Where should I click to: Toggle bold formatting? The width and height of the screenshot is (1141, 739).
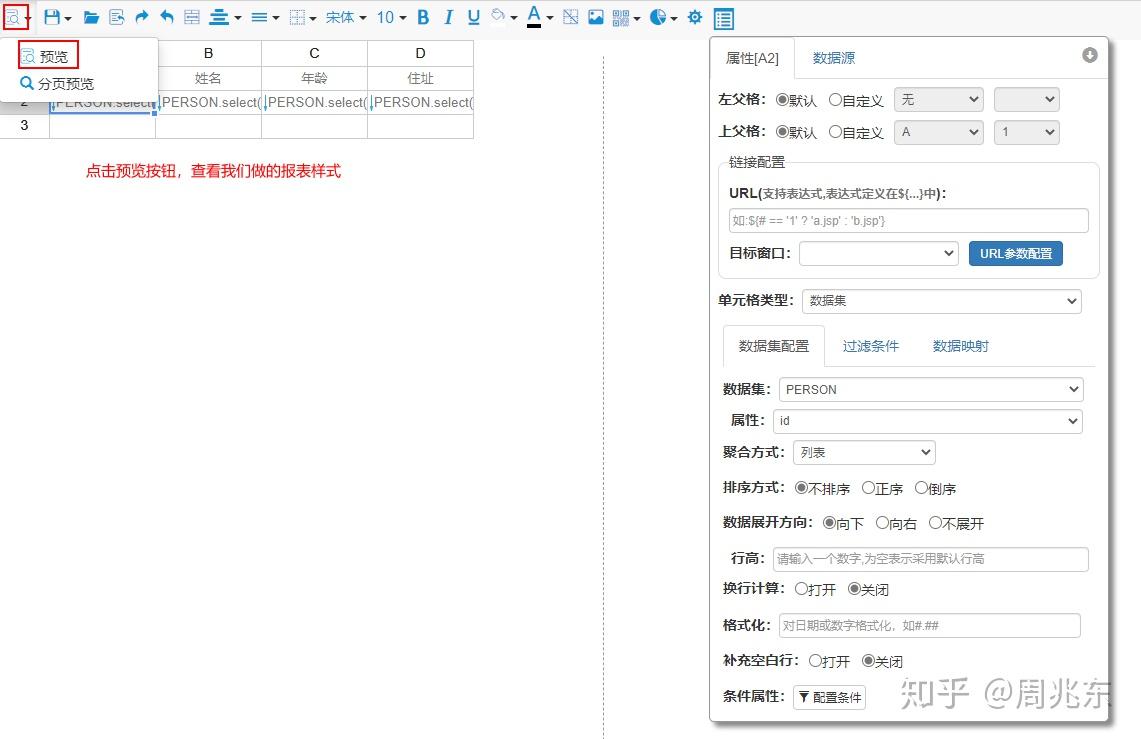tap(423, 17)
